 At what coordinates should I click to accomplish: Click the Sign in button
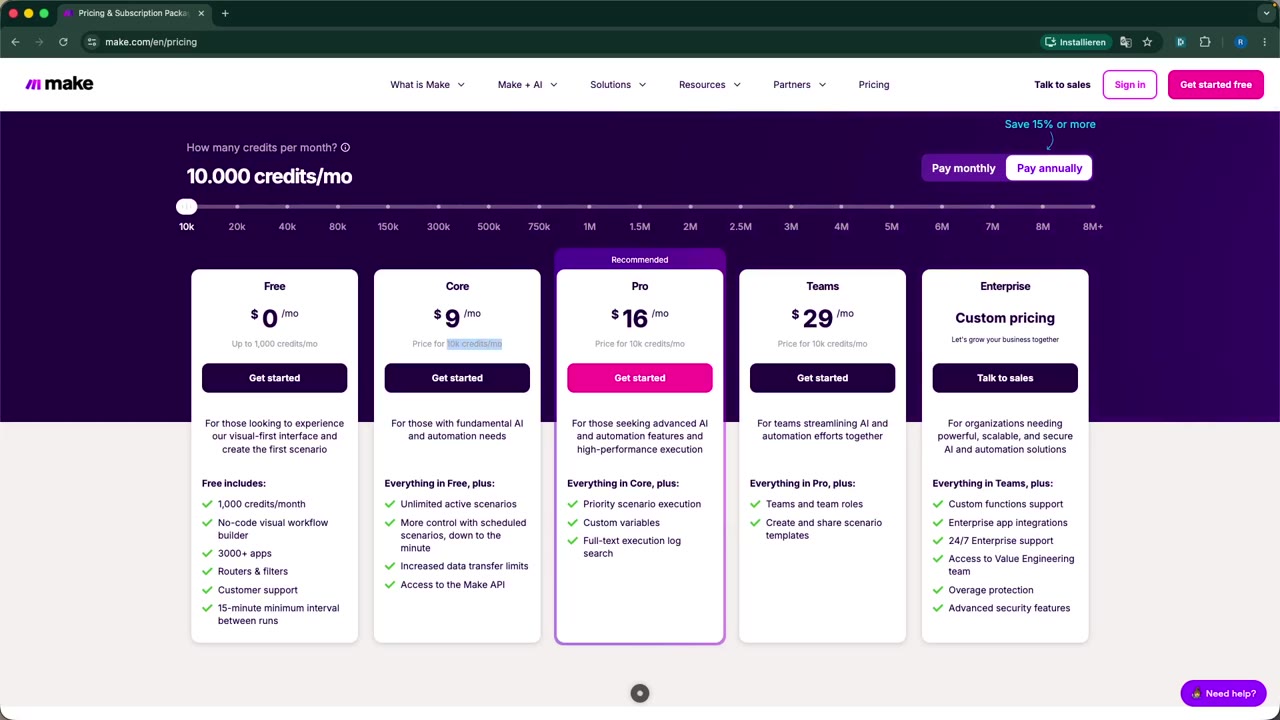coord(1130,85)
